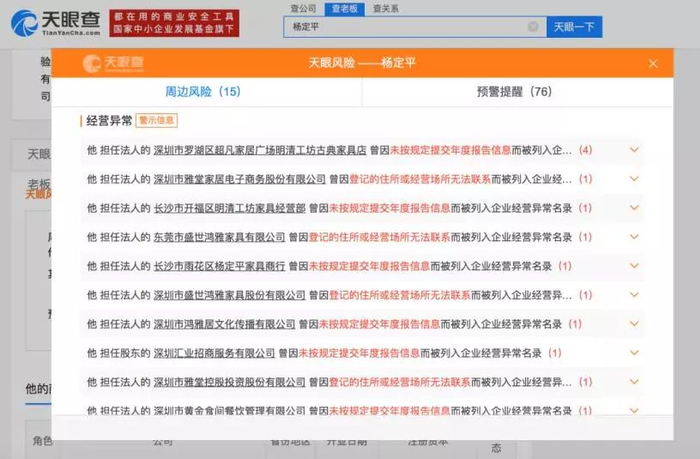Expand the 深圳汇业招商服务有限公司 row

634,353
